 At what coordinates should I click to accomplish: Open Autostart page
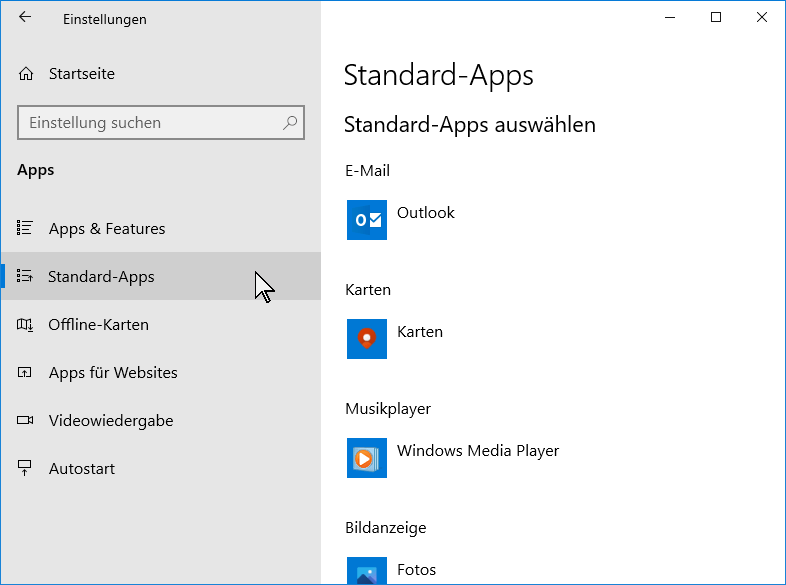(x=161, y=468)
